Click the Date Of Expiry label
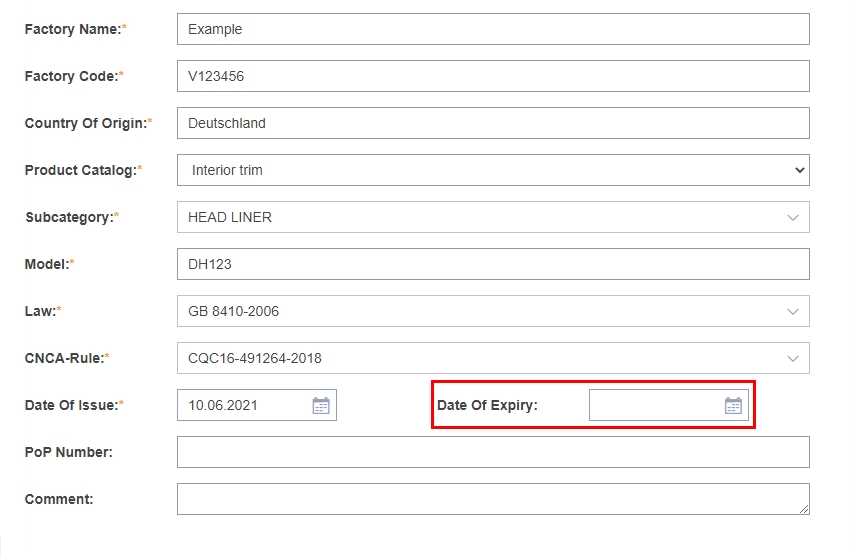This screenshot has height=558, width=855. 487,405
